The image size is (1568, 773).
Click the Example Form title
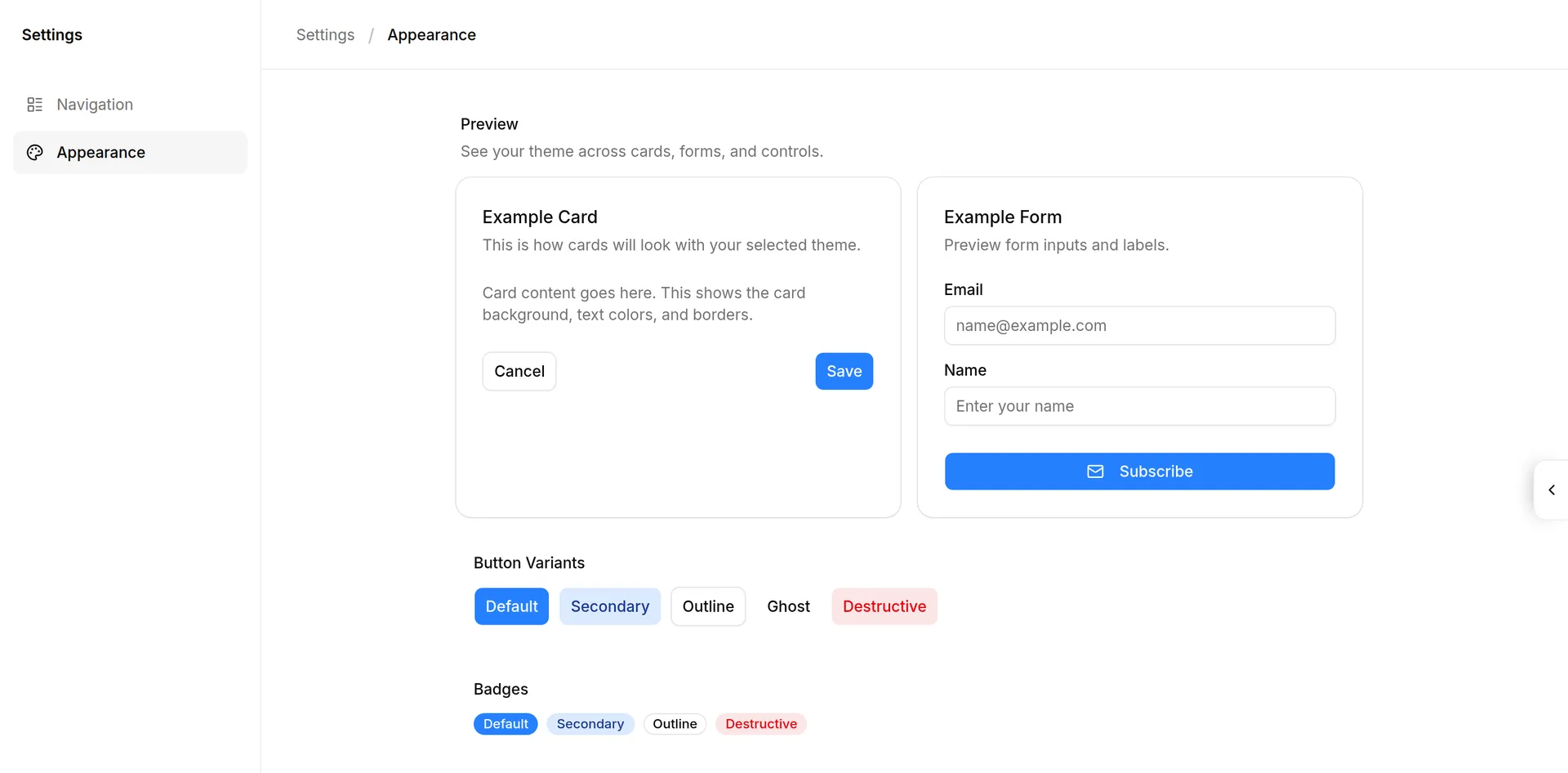coord(1003,217)
